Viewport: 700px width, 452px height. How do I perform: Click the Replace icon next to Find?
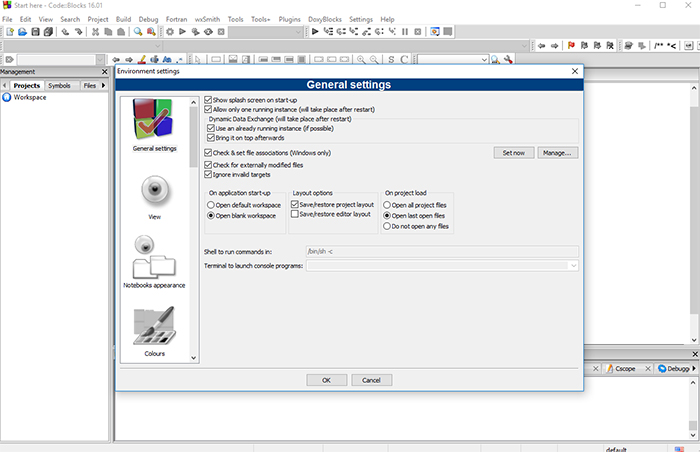[151, 32]
